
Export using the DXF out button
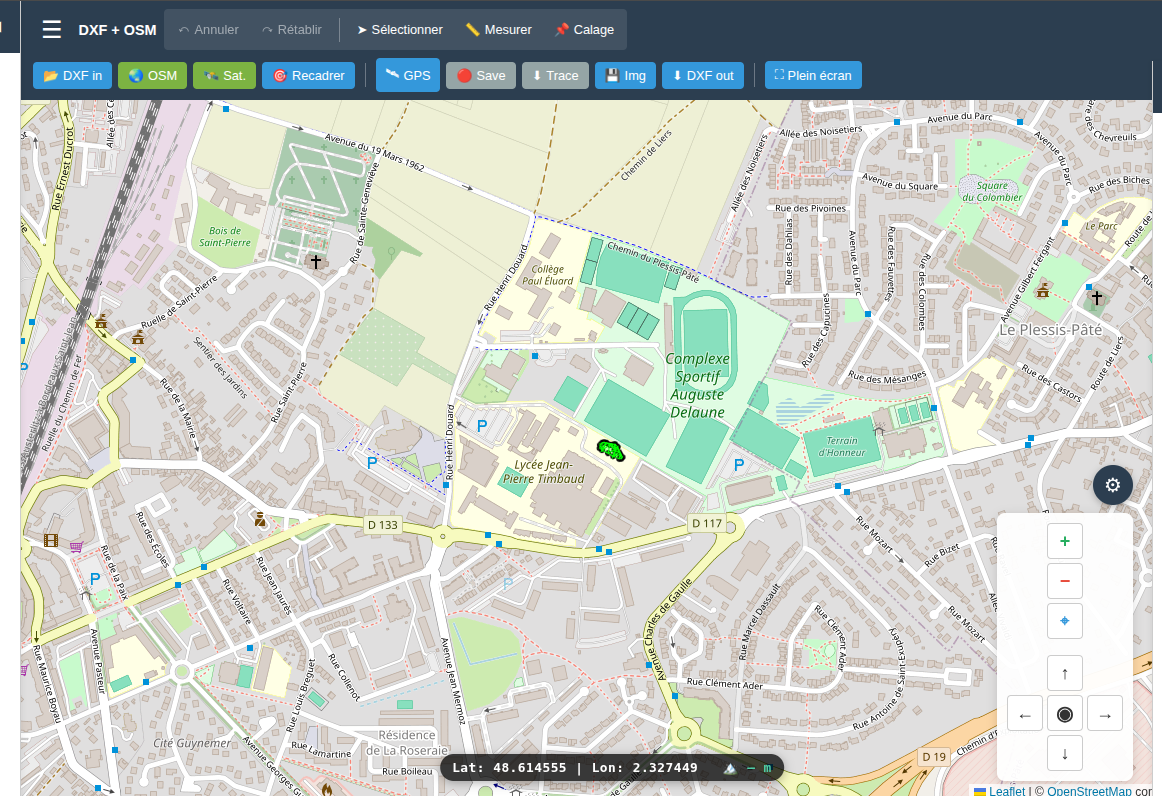pyautogui.click(x=702, y=76)
